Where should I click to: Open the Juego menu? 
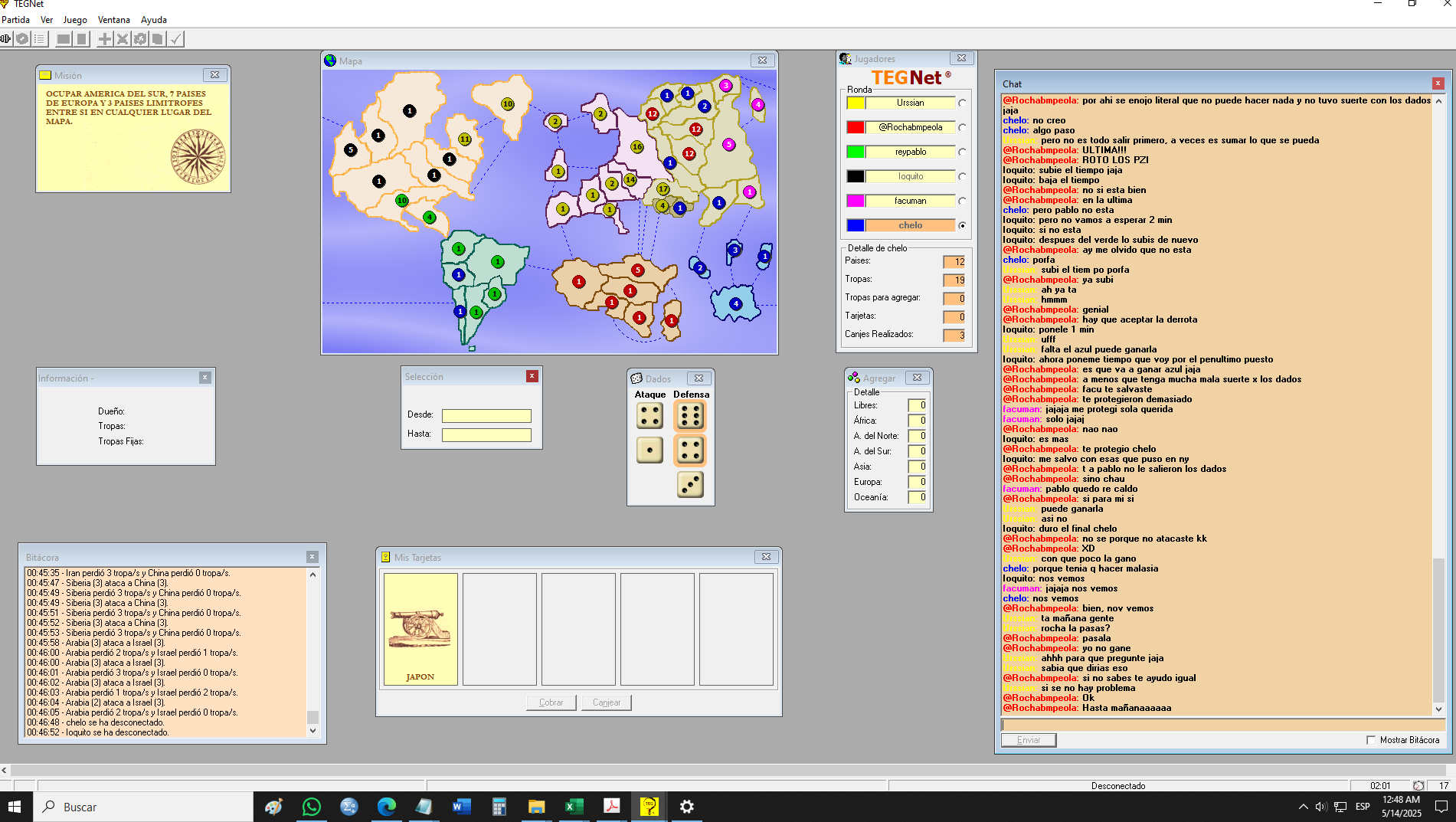coord(75,20)
